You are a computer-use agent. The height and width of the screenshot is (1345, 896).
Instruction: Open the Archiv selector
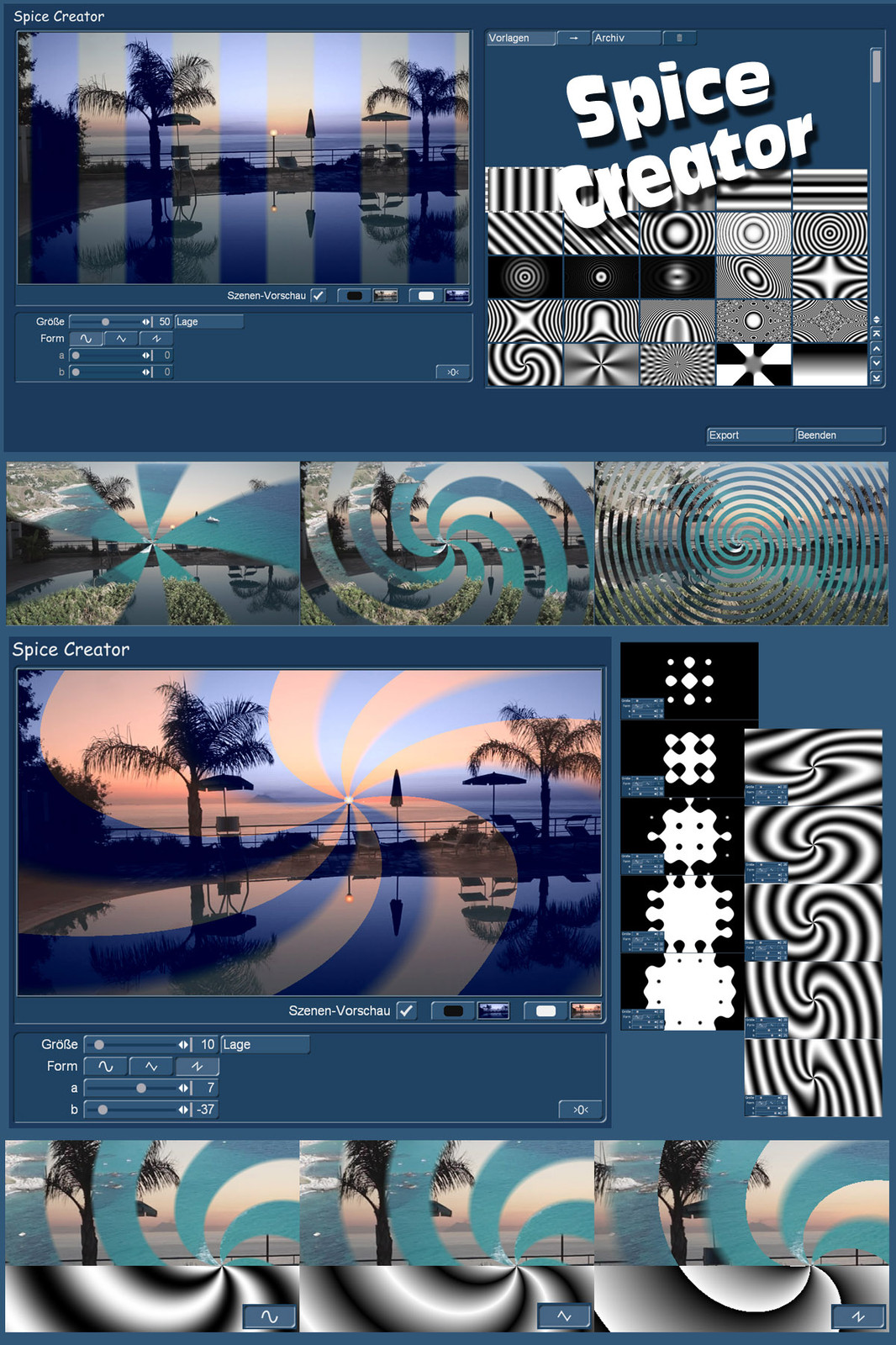(x=626, y=38)
